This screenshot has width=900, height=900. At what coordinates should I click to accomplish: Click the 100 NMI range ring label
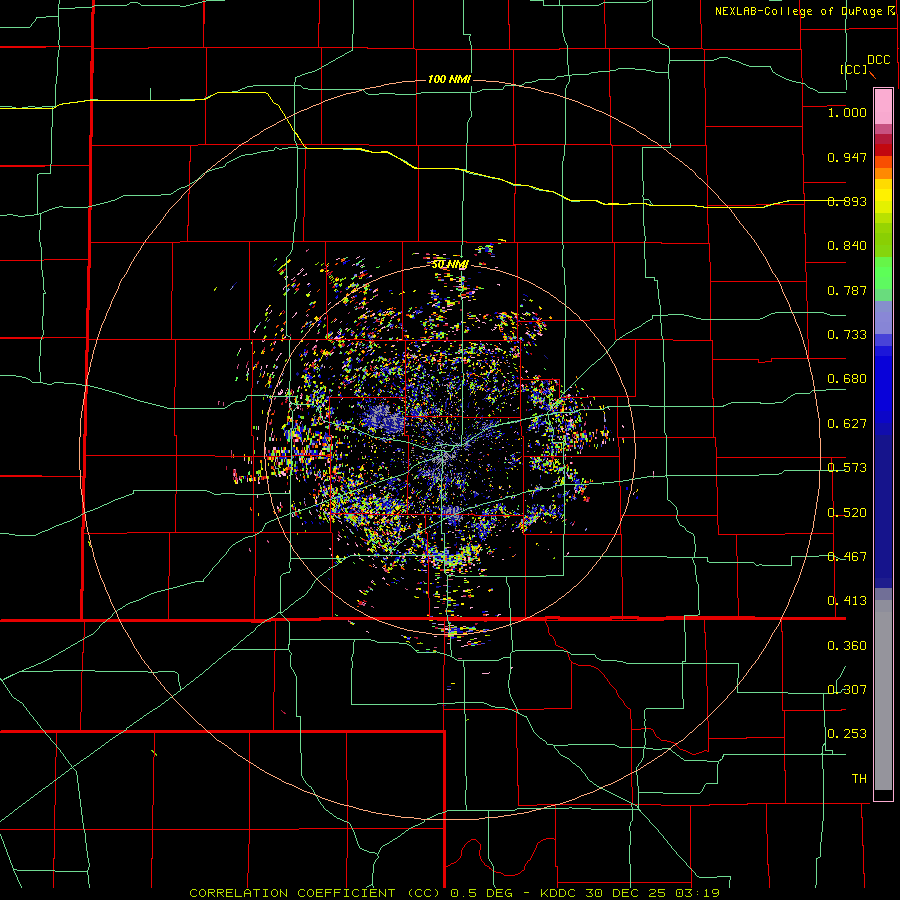point(449,79)
